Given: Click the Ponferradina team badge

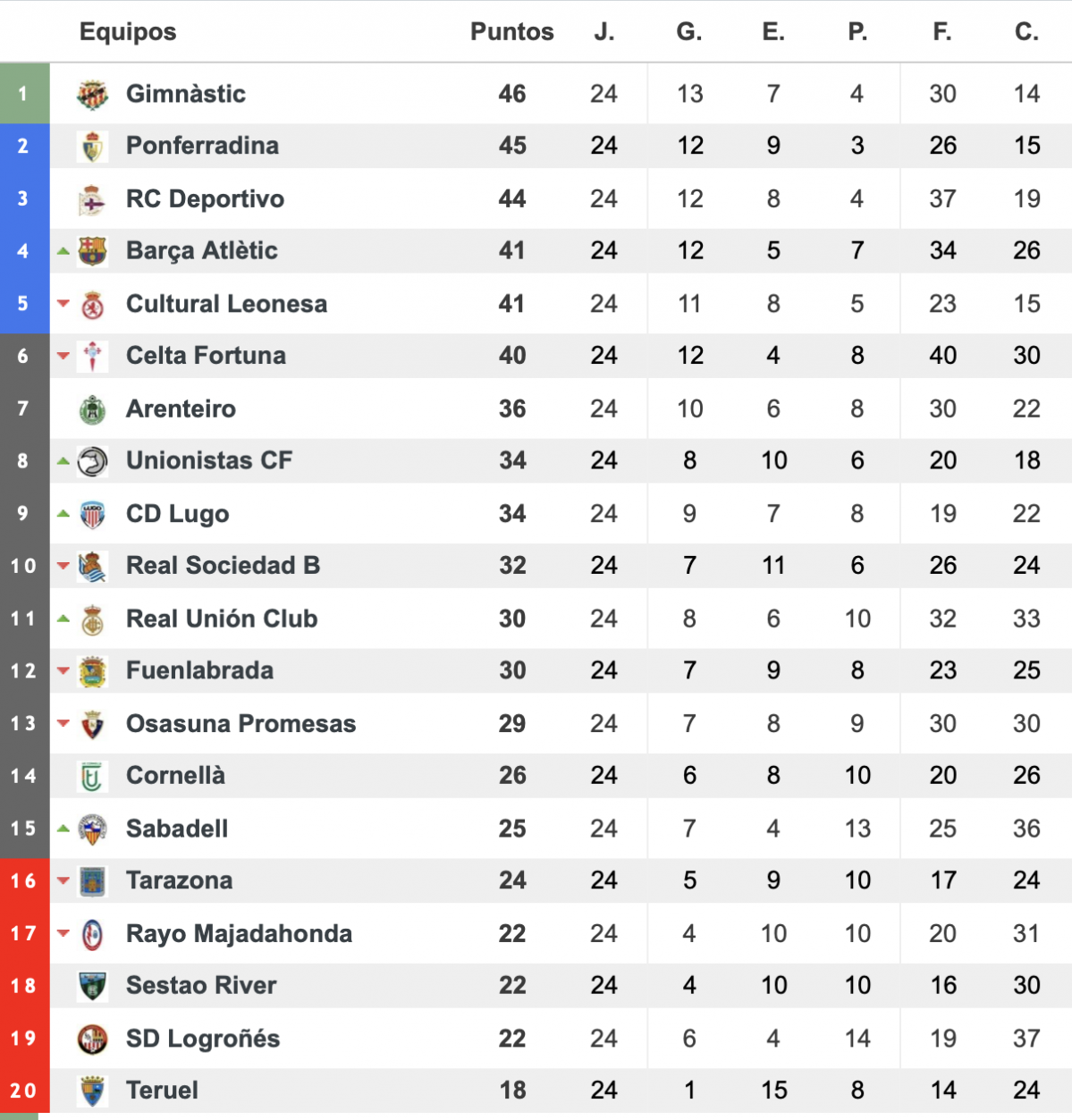Looking at the screenshot, I should tap(92, 147).
